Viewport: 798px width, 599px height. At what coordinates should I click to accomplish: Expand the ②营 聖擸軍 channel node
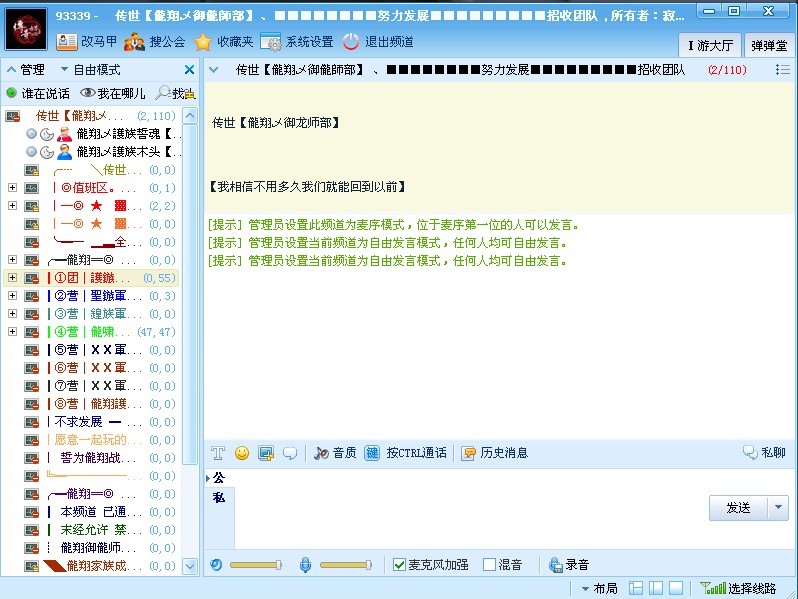pos(12,296)
